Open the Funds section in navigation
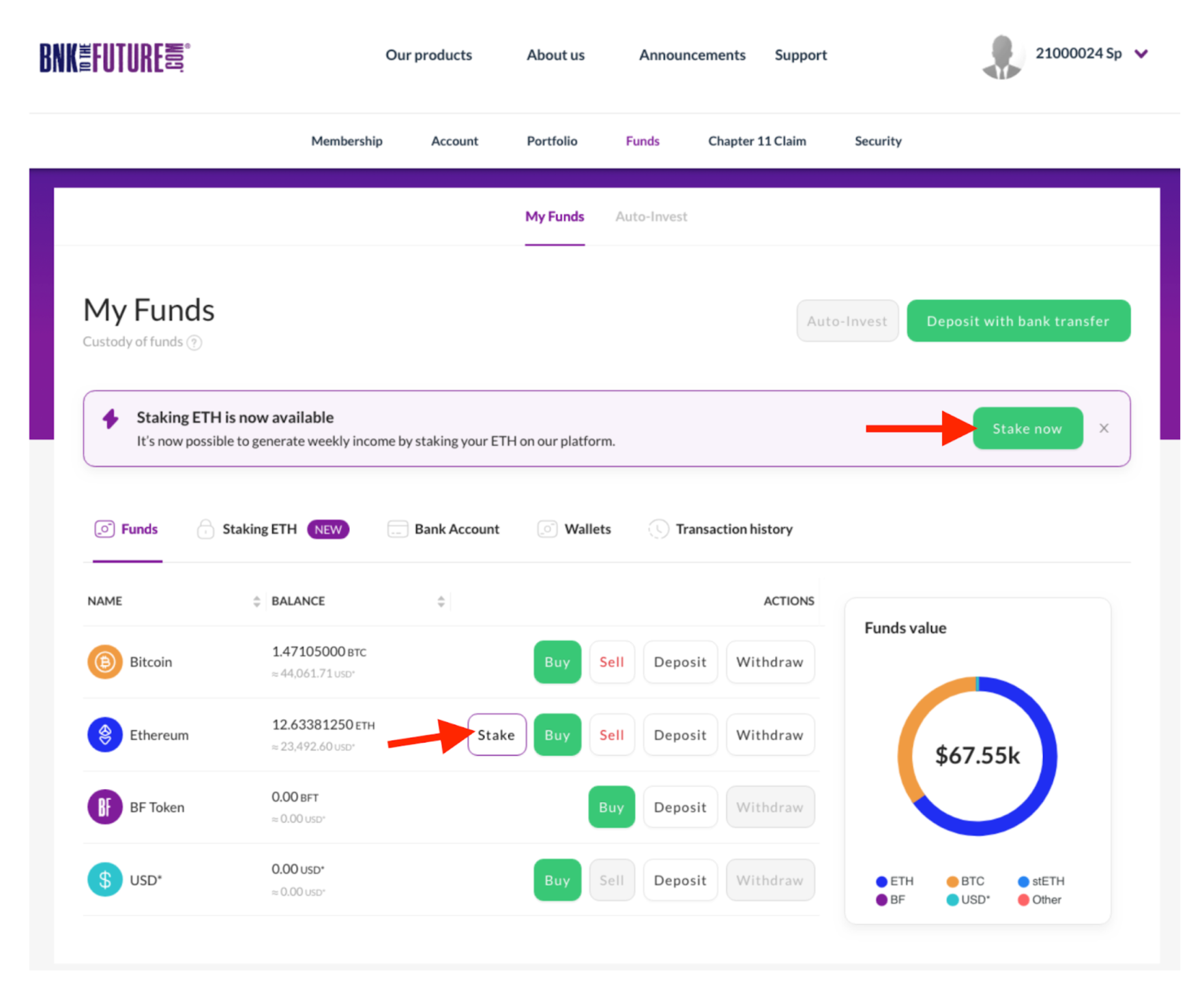 [643, 141]
